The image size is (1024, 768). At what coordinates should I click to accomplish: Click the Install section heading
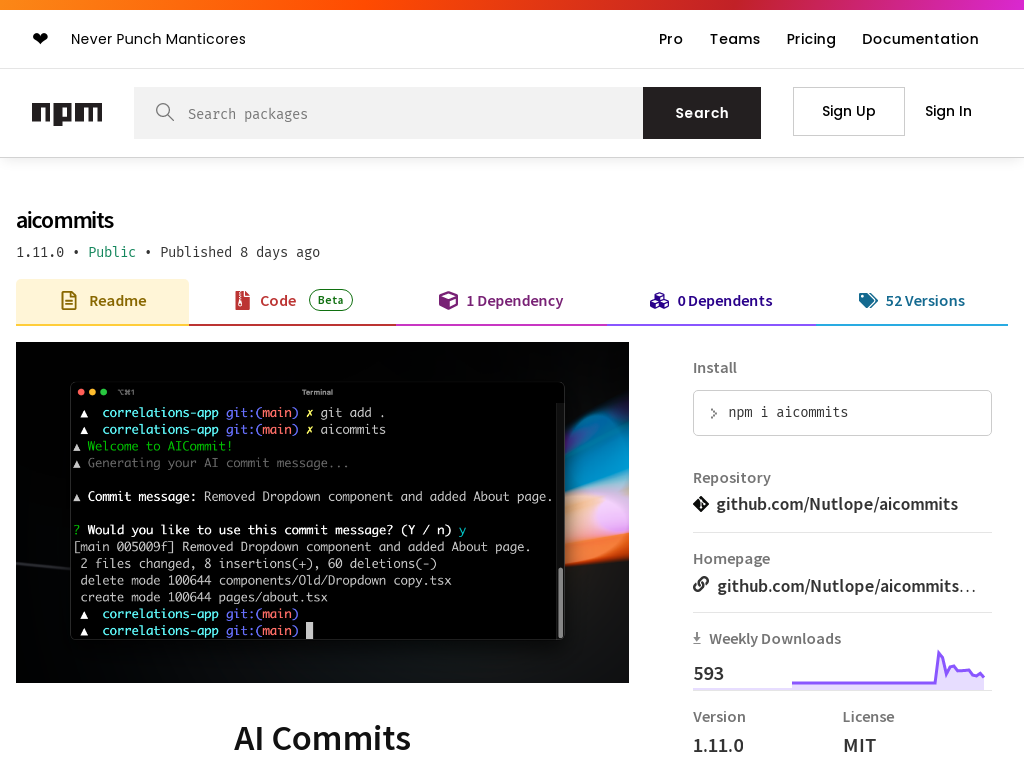coord(715,368)
